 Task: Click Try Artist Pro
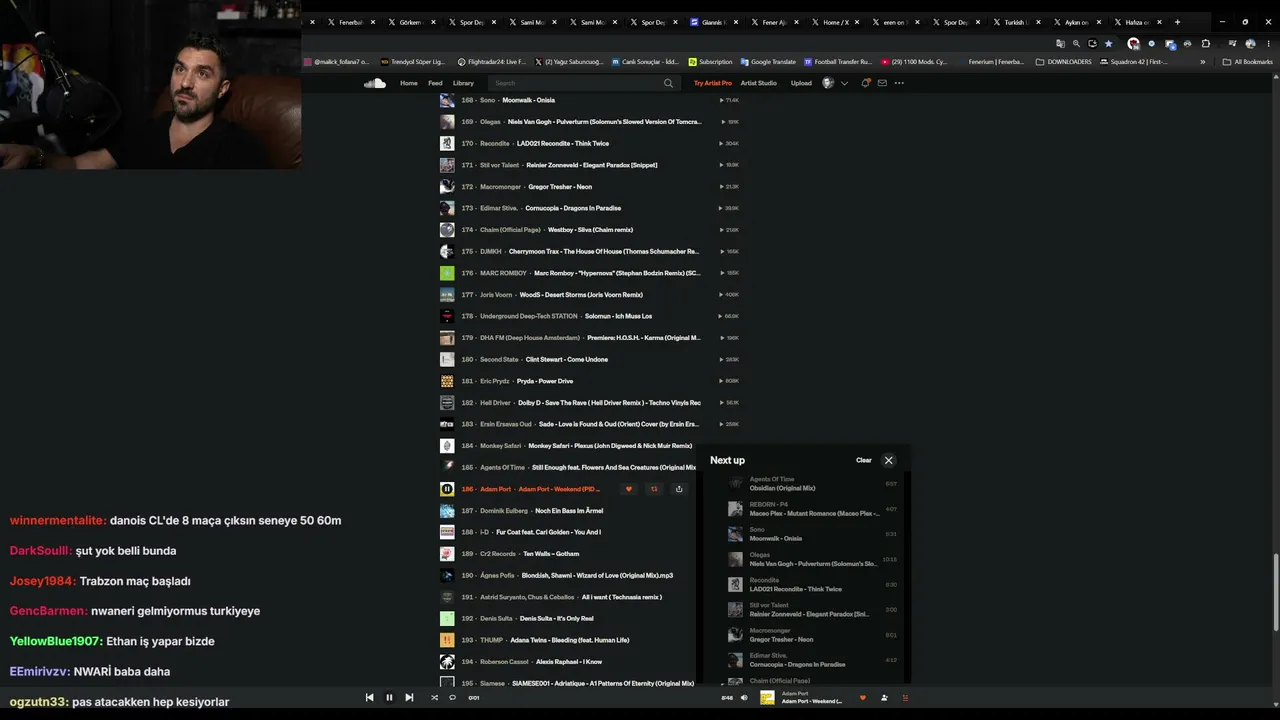(x=713, y=83)
